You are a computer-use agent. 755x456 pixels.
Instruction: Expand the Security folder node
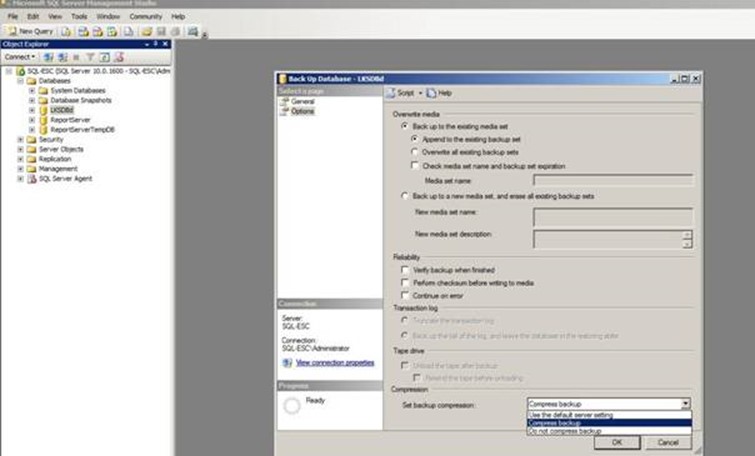pos(20,140)
